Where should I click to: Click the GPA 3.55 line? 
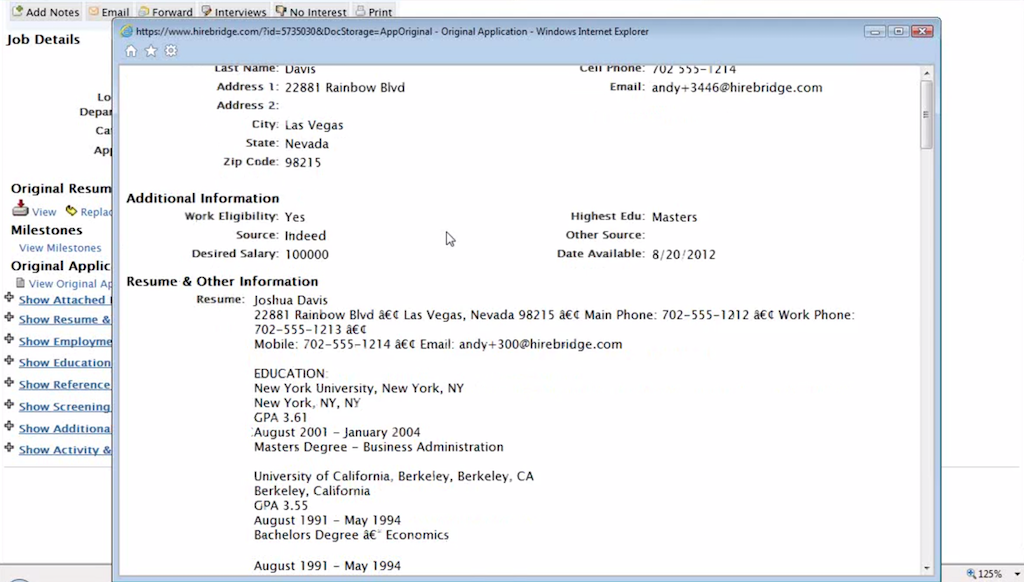[x=281, y=506]
